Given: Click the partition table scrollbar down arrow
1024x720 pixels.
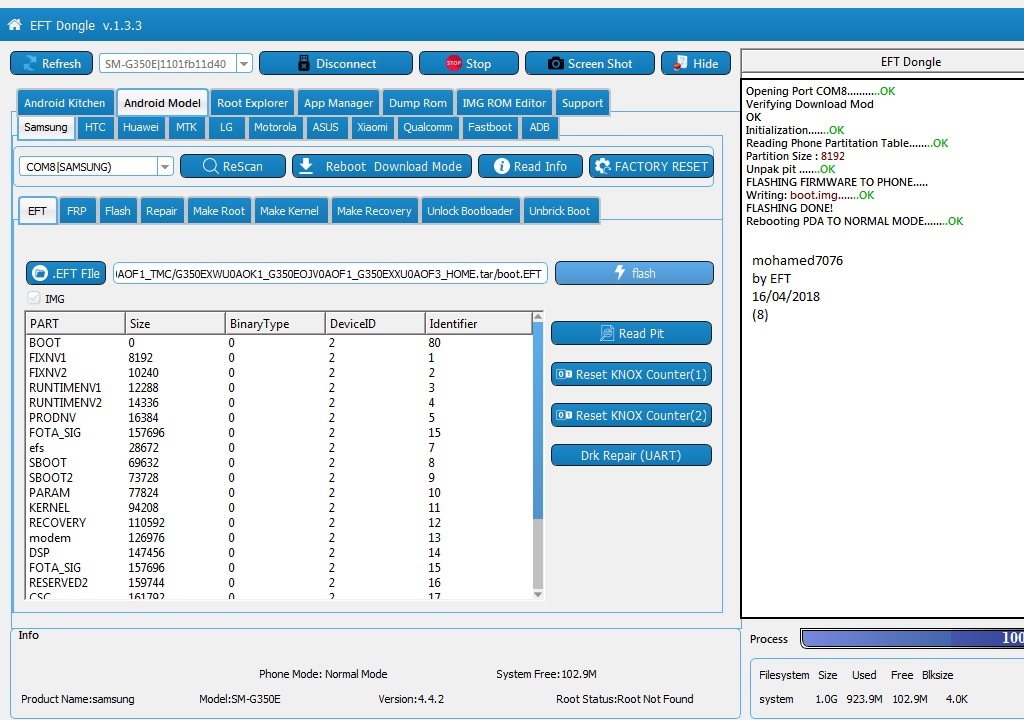Looking at the screenshot, I should 538,594.
